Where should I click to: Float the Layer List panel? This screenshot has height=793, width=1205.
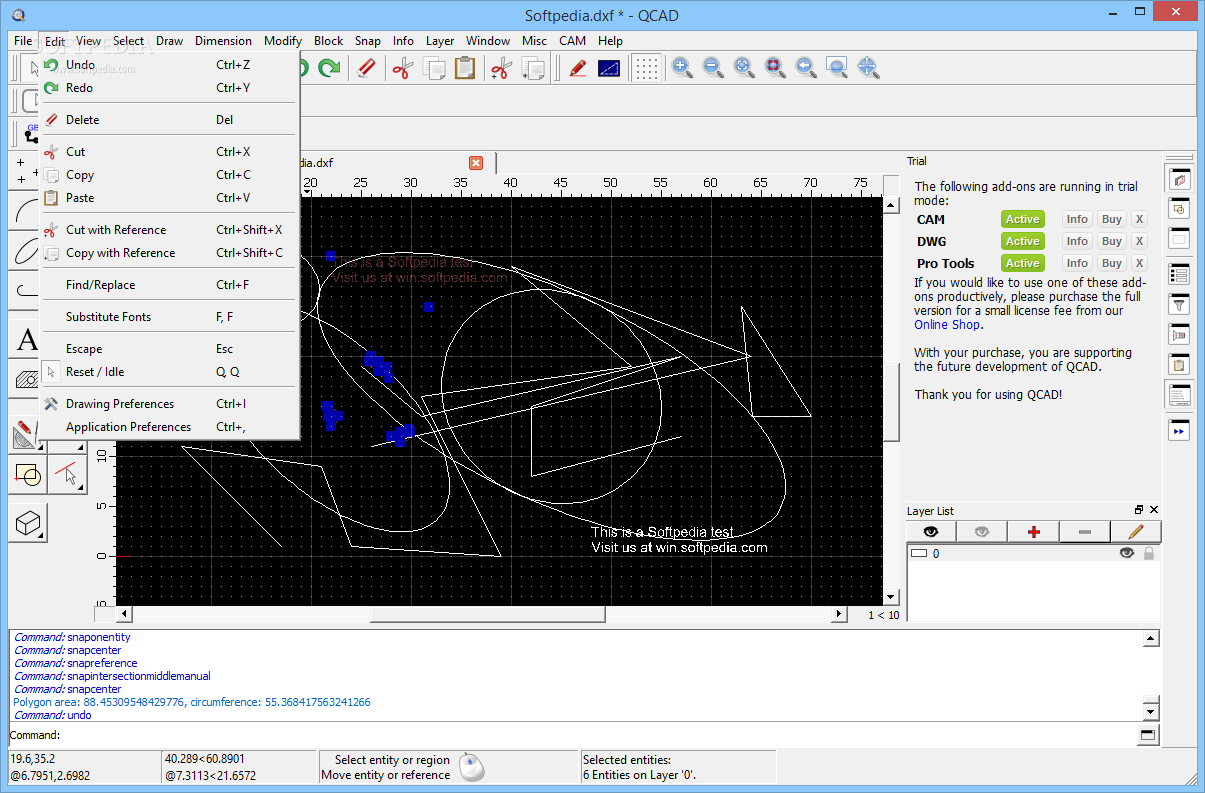1139,510
